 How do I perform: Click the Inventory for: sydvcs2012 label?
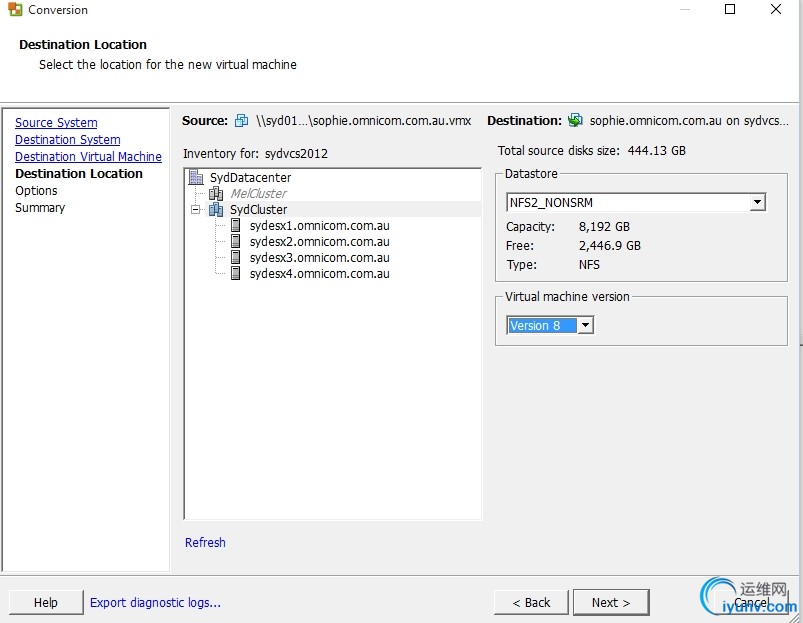pyautogui.click(x=255, y=154)
